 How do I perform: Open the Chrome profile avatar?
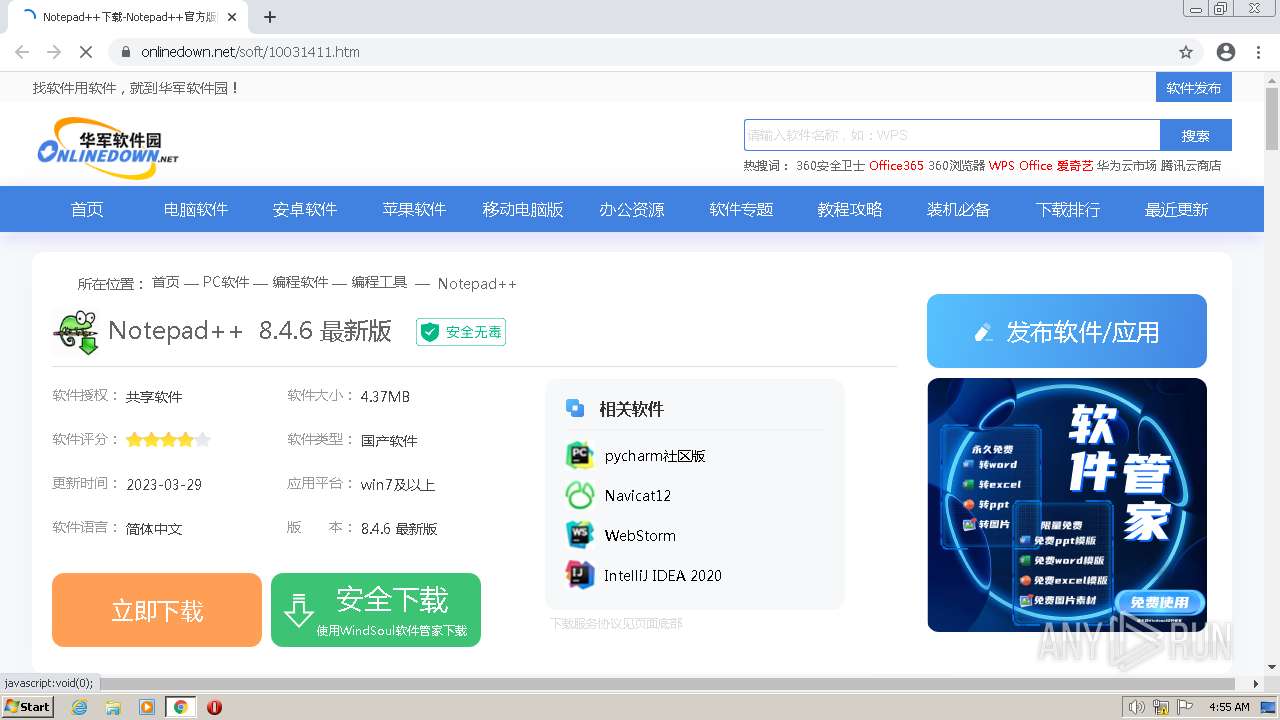1226,52
